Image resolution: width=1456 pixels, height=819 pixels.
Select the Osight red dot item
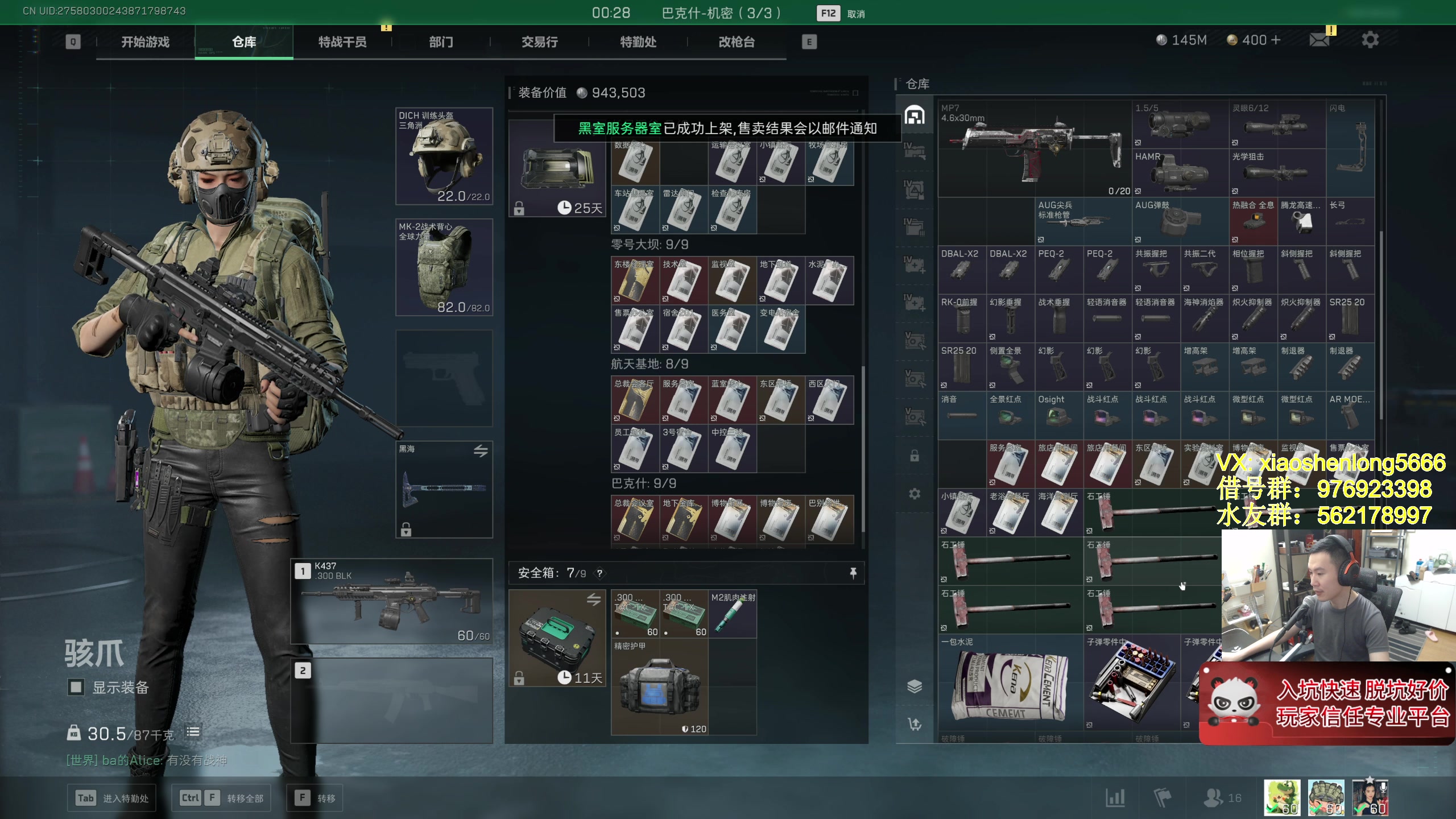tap(1059, 416)
